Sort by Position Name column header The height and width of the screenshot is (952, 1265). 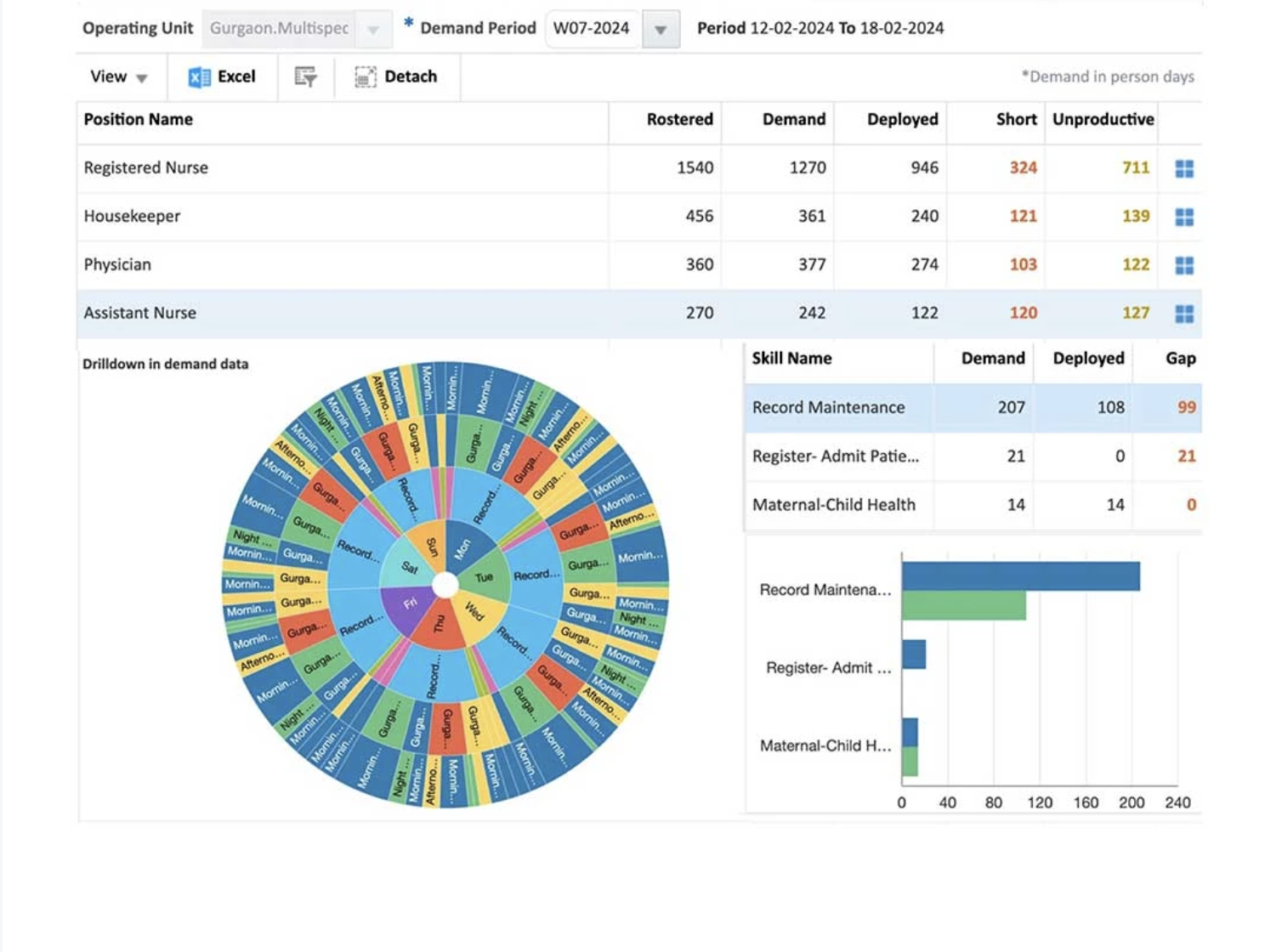tap(138, 119)
